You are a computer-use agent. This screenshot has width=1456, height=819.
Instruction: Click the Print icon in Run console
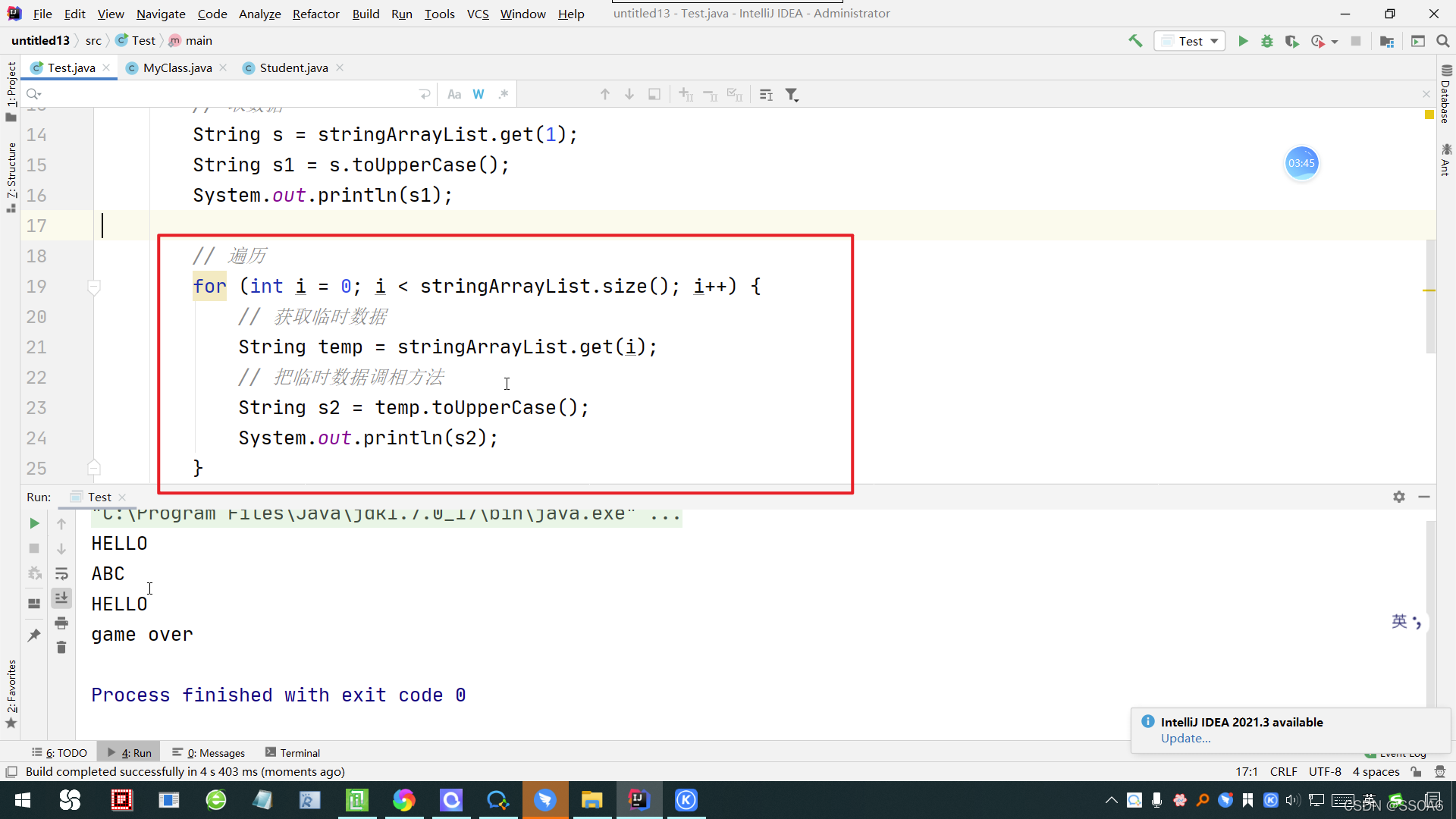[61, 623]
